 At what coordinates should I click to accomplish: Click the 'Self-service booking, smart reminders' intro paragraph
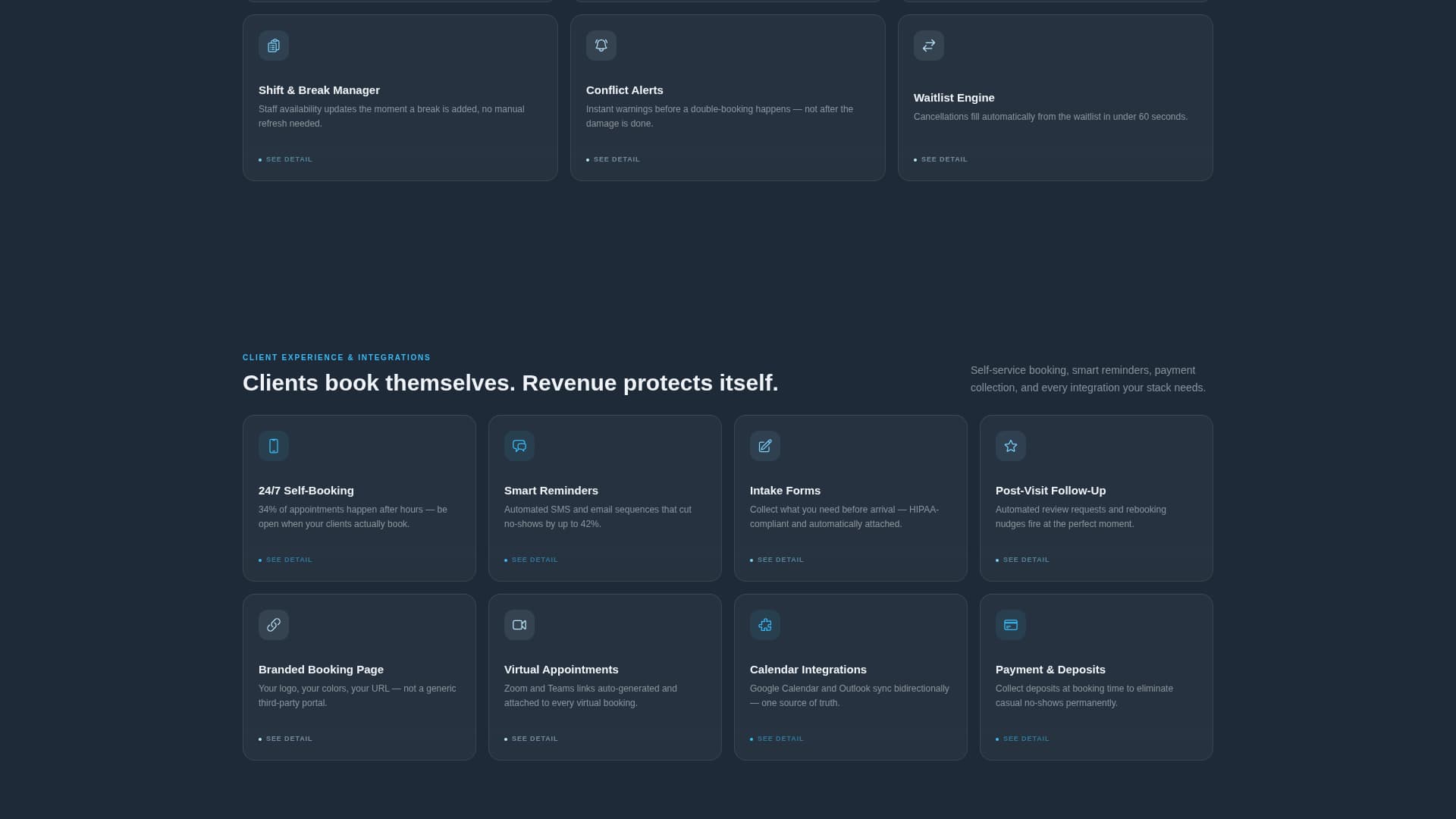pyautogui.click(x=1088, y=379)
